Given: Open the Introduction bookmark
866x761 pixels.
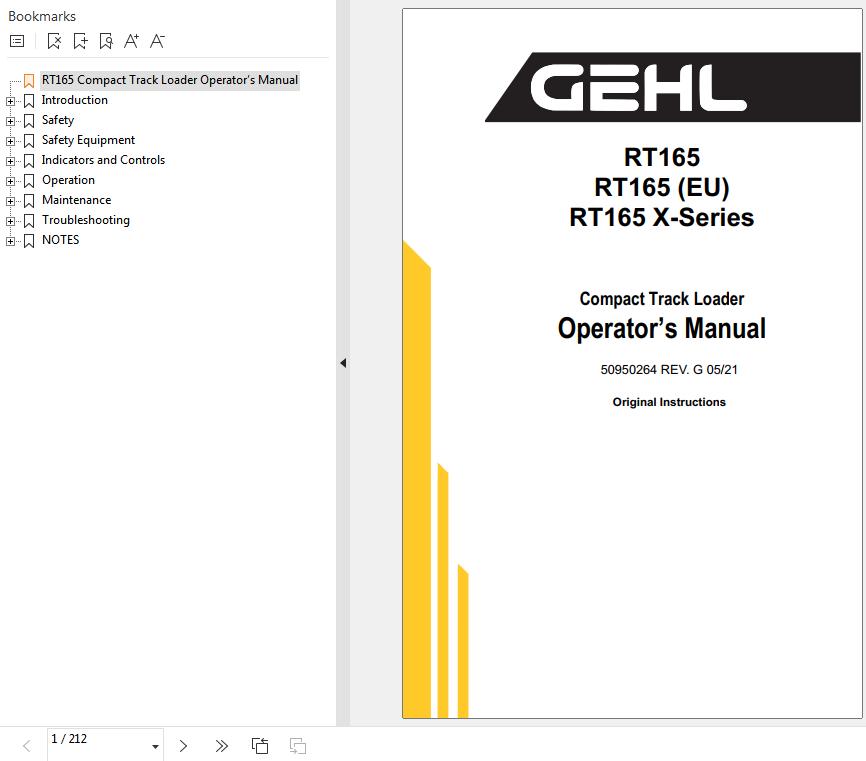Looking at the screenshot, I should point(75,100).
